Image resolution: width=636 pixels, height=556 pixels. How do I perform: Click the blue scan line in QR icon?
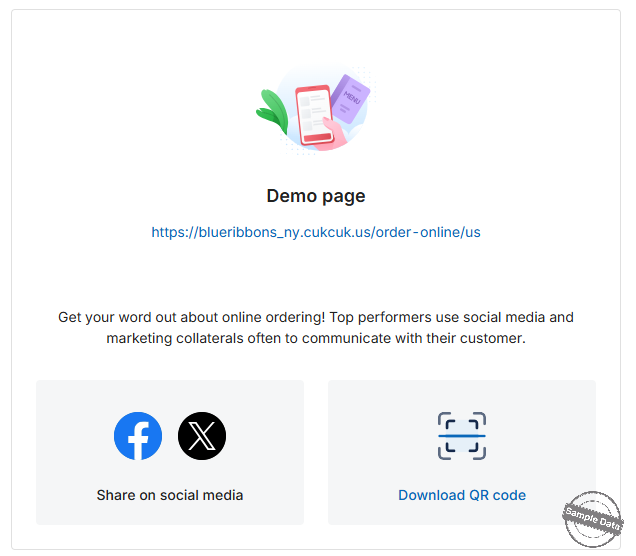pos(462,436)
